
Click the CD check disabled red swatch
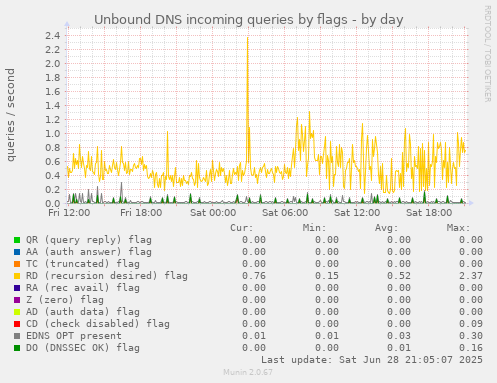[17, 324]
